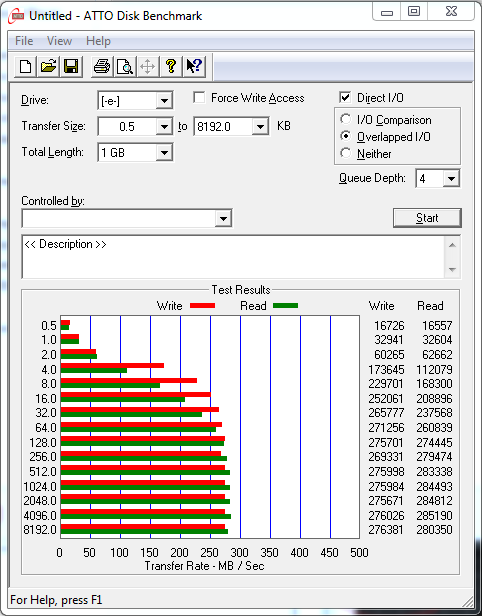482x616 pixels.
Task: Save results with the floppy disk icon
Action: coord(71,66)
